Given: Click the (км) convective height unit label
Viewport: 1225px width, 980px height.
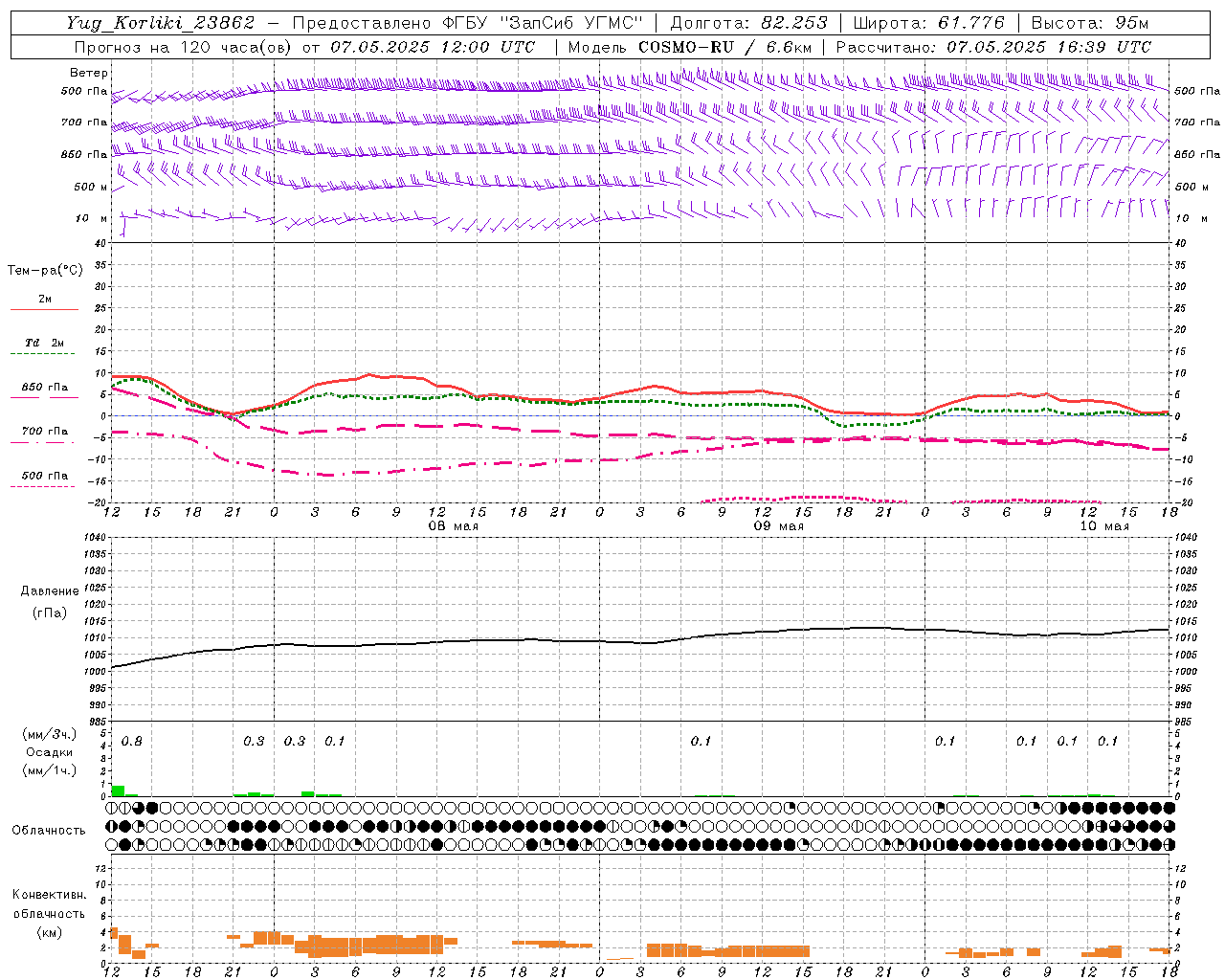Looking at the screenshot, I should point(50,931).
